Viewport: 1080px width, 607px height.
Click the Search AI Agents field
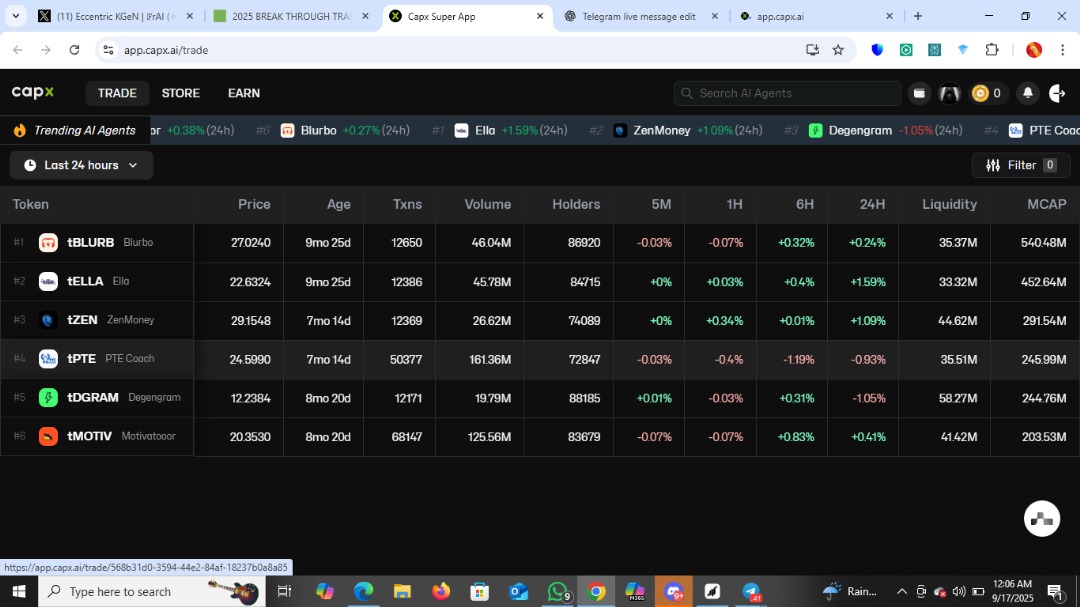(x=787, y=93)
